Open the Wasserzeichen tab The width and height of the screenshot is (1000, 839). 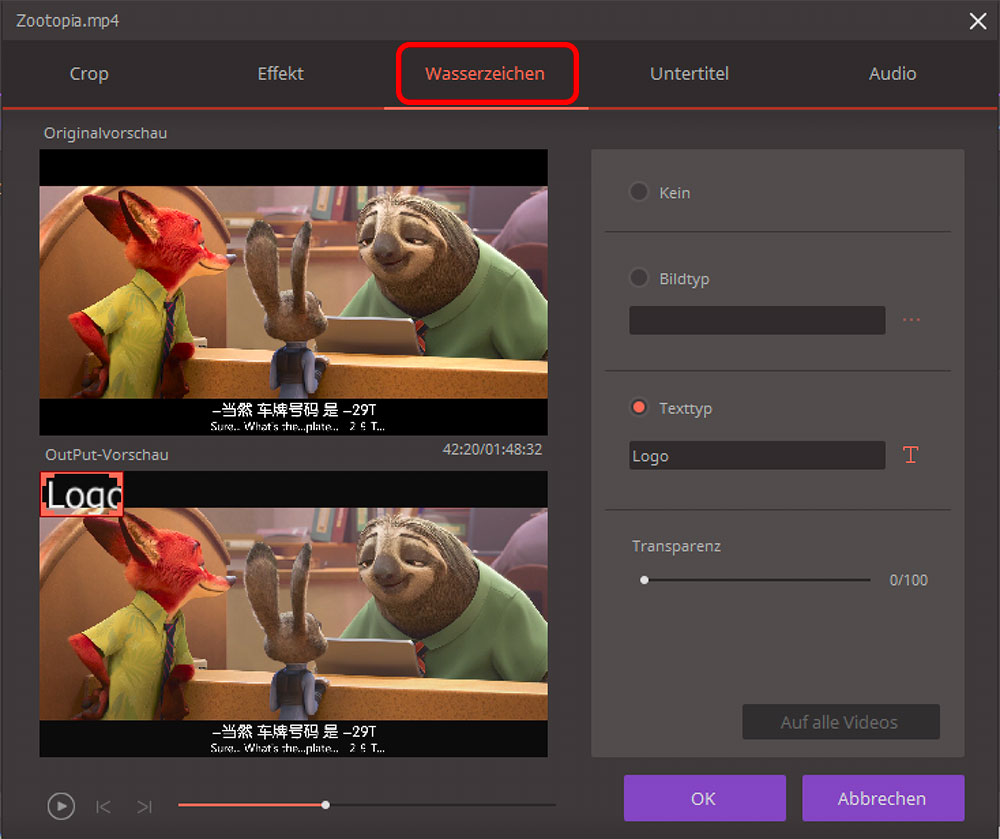(x=485, y=74)
